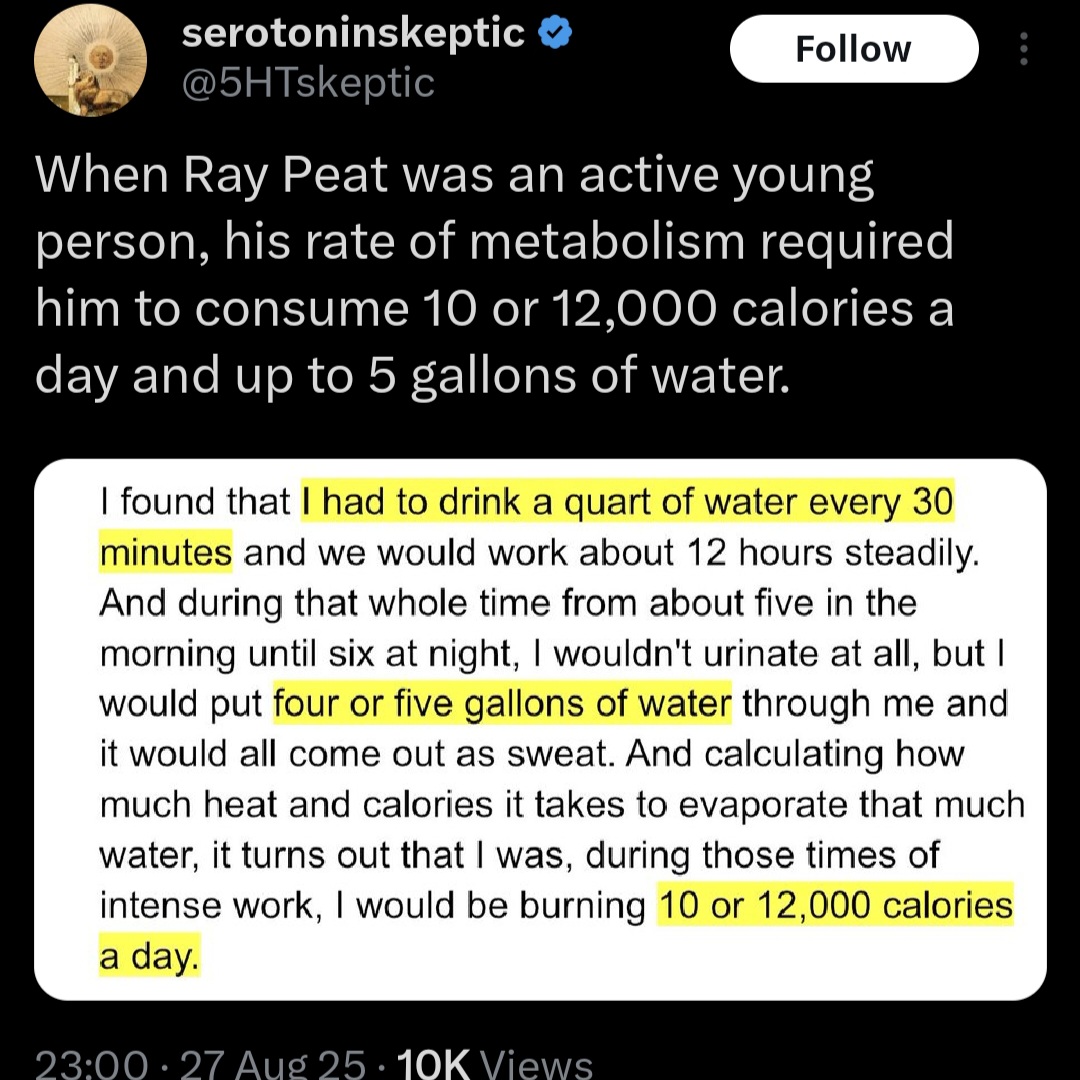Click the highlighted "10 or 12,000 calories" text

point(835,905)
